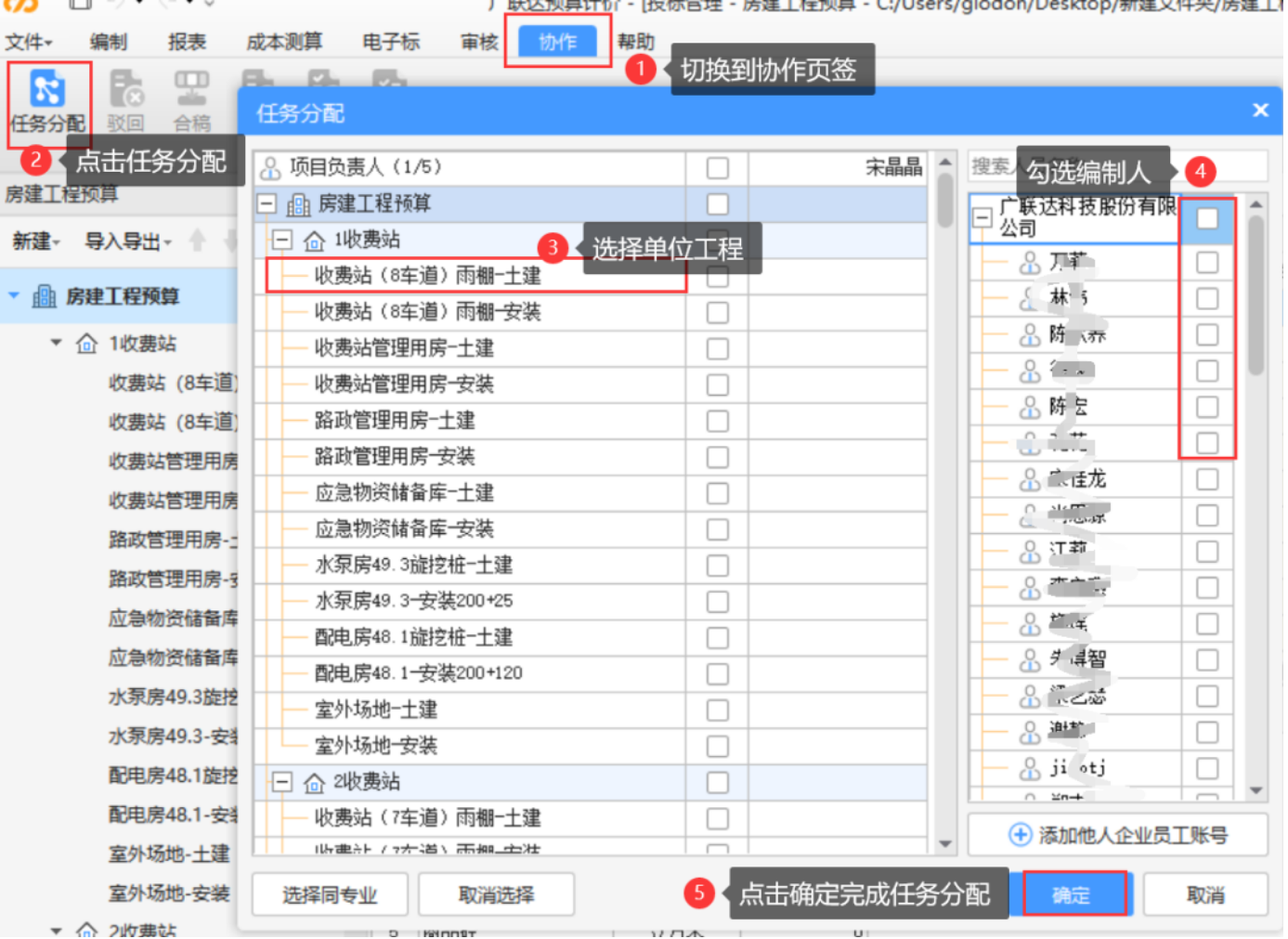
Task: Click building icon of 房建工程预算 in dialog
Action: point(298,204)
